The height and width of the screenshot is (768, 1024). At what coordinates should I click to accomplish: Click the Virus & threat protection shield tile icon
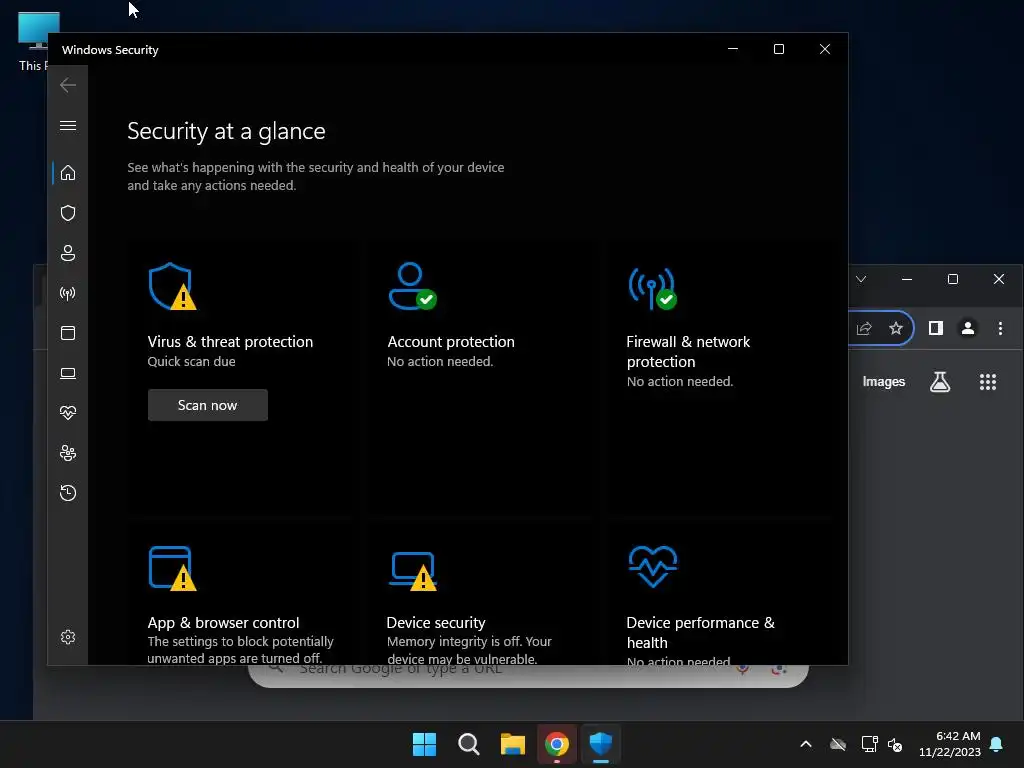coord(172,286)
